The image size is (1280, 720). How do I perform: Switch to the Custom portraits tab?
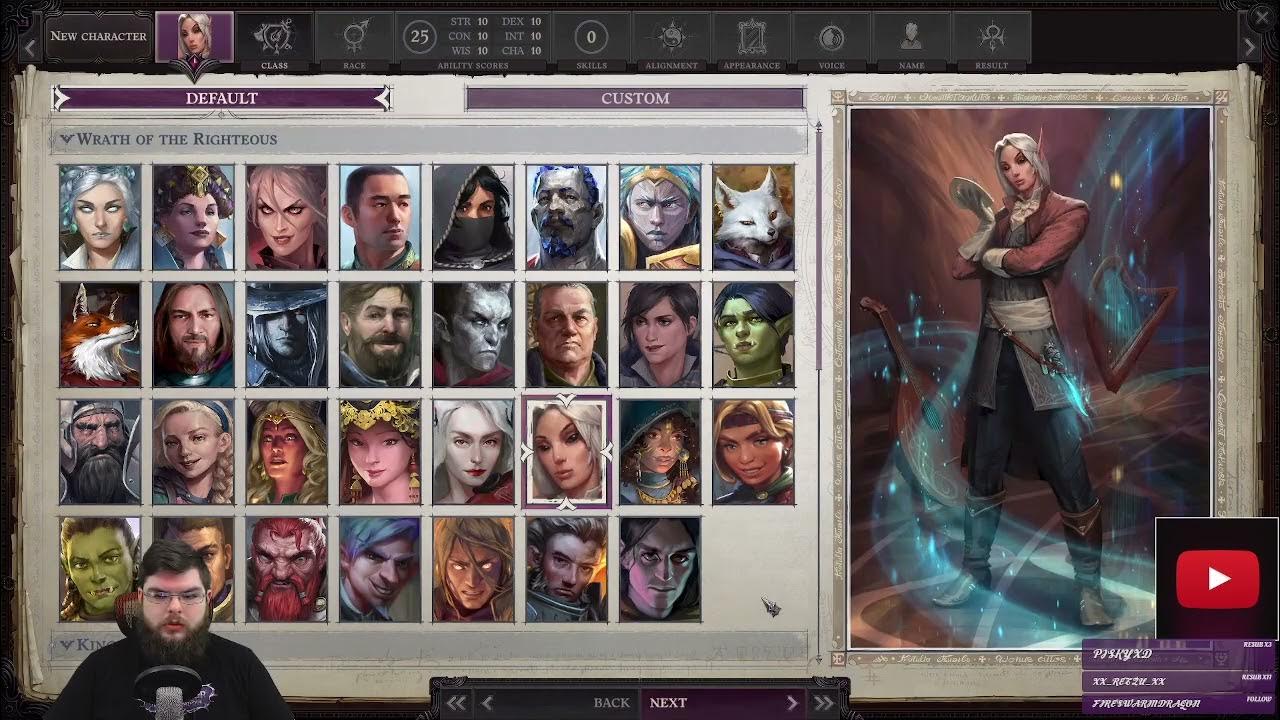tap(635, 98)
